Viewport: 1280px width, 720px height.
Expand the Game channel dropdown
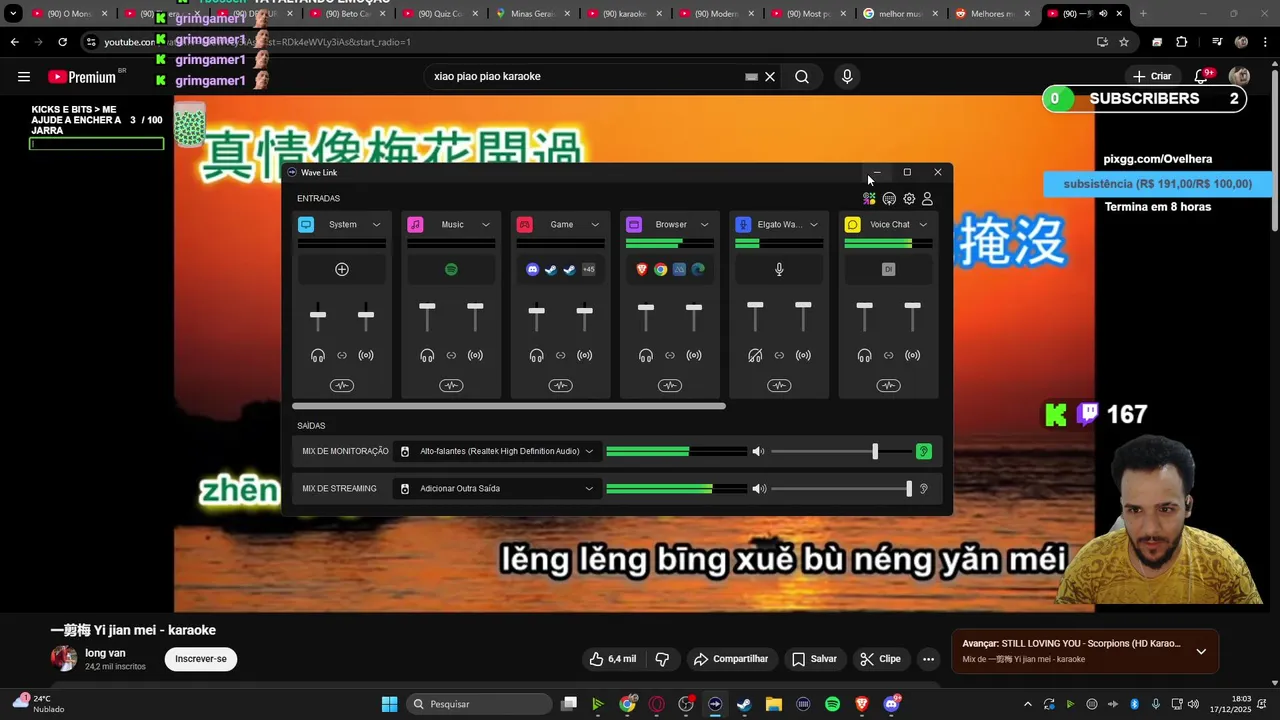point(595,225)
